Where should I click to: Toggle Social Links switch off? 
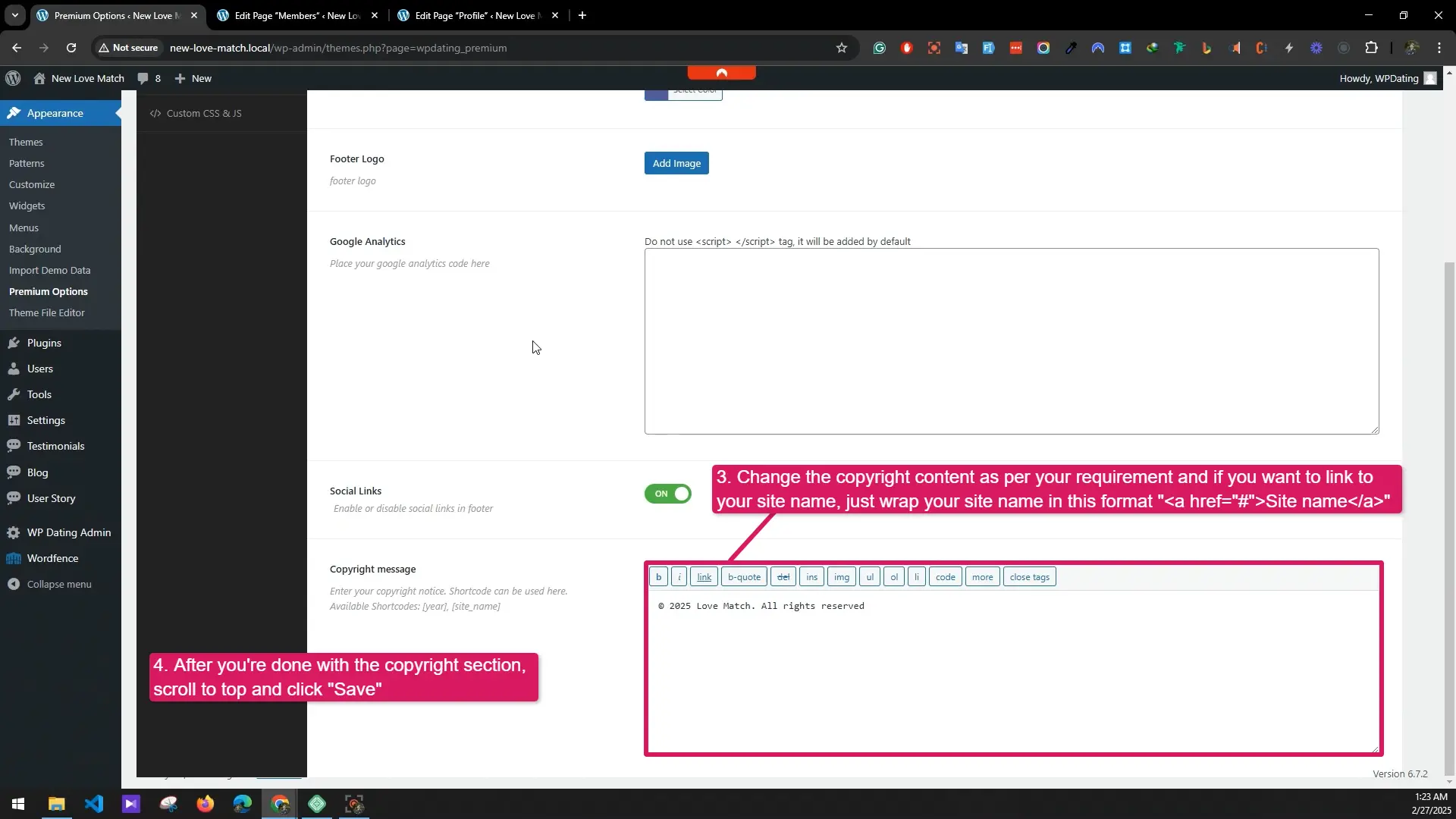(x=668, y=494)
